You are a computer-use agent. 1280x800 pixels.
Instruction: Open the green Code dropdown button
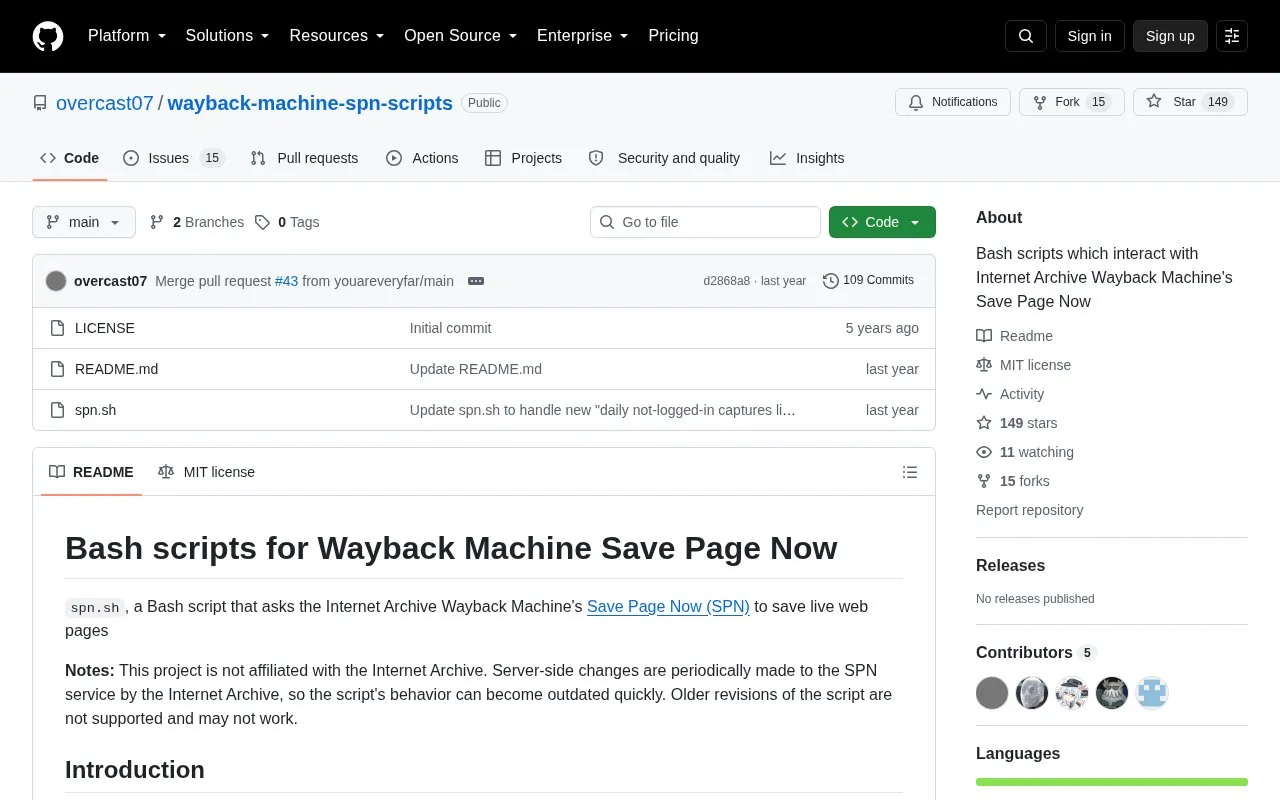[x=882, y=222]
